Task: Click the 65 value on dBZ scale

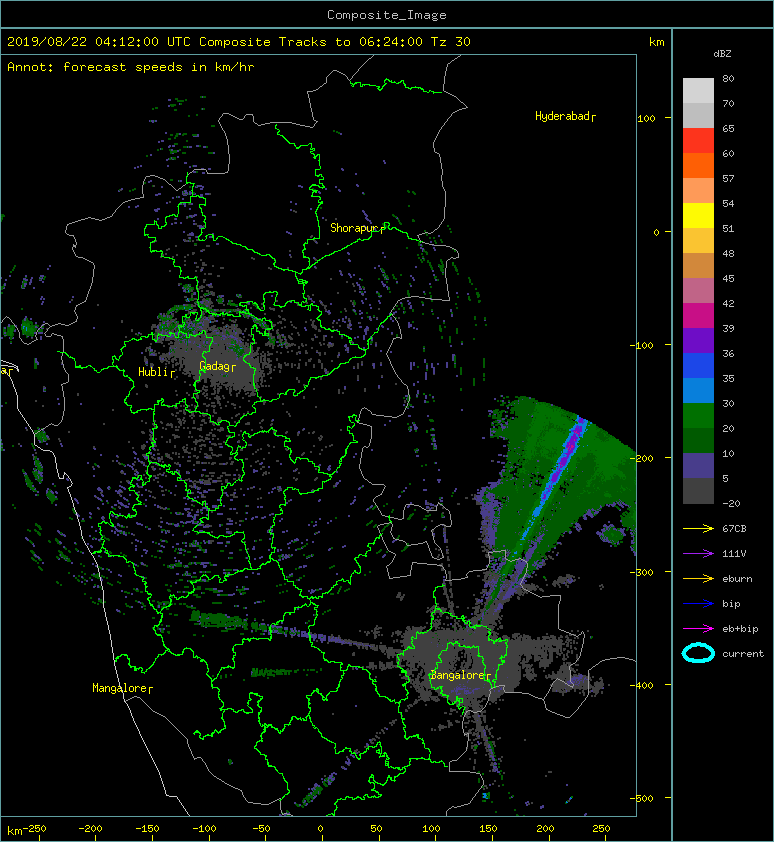Action: pos(728,128)
